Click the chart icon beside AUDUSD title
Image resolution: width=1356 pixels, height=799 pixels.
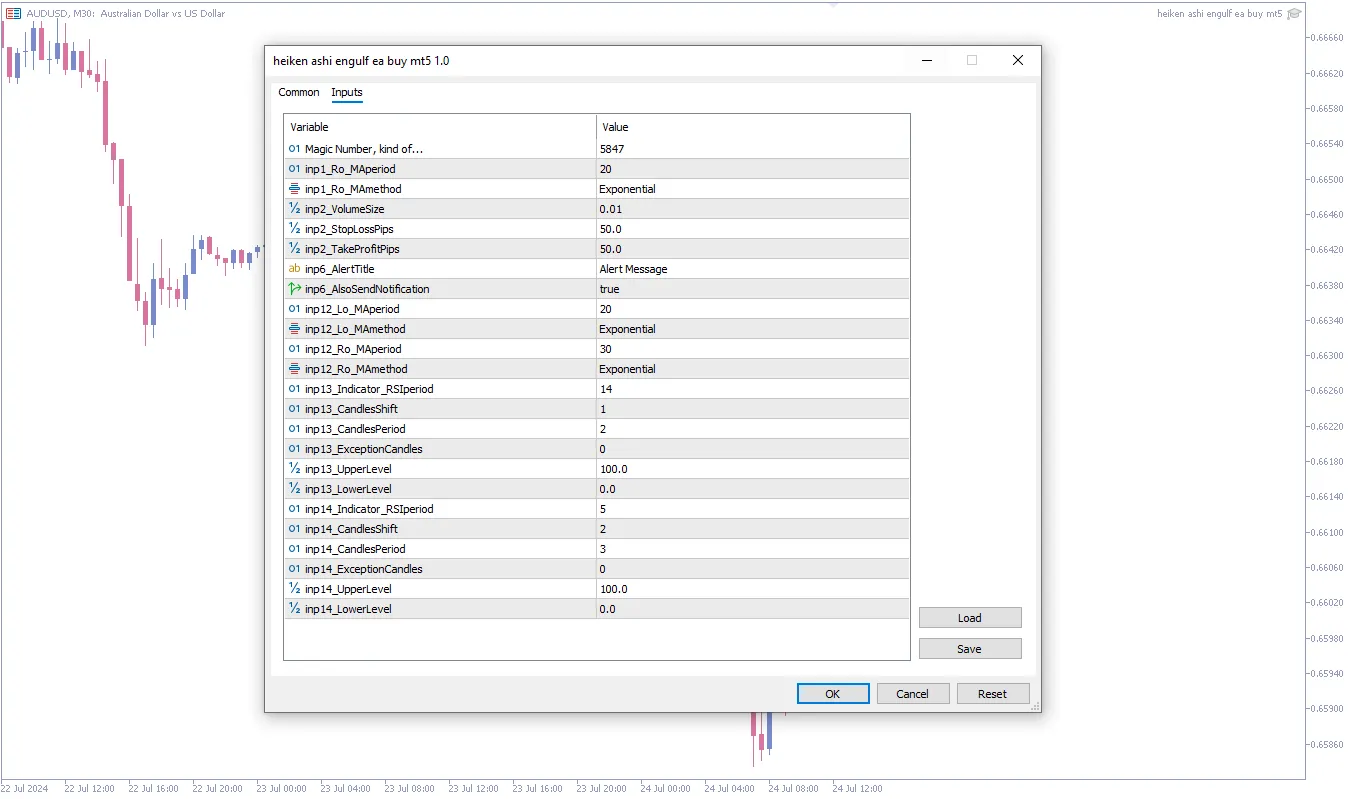[x=14, y=14]
